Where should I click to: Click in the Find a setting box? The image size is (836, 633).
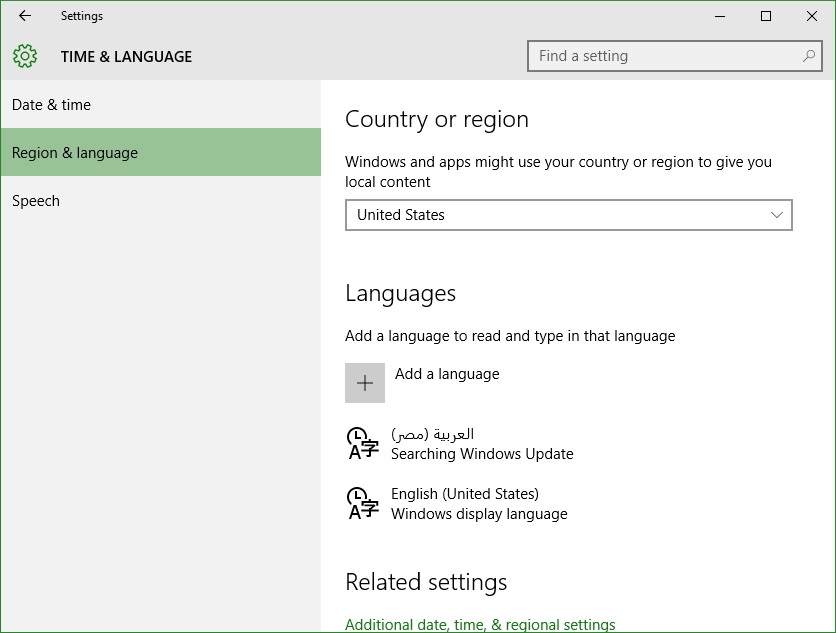[x=674, y=56]
